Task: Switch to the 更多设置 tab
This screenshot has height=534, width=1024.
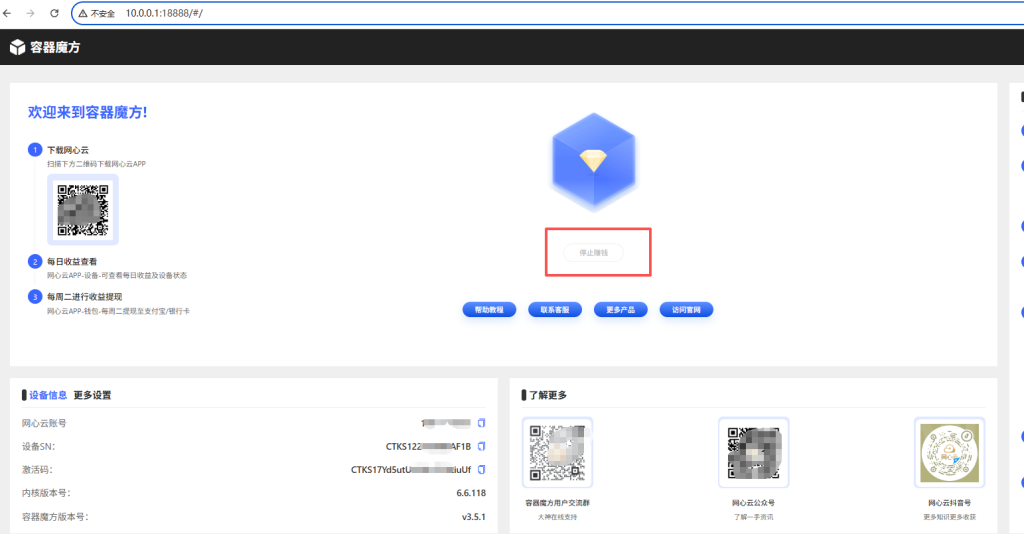Action: (x=92, y=395)
